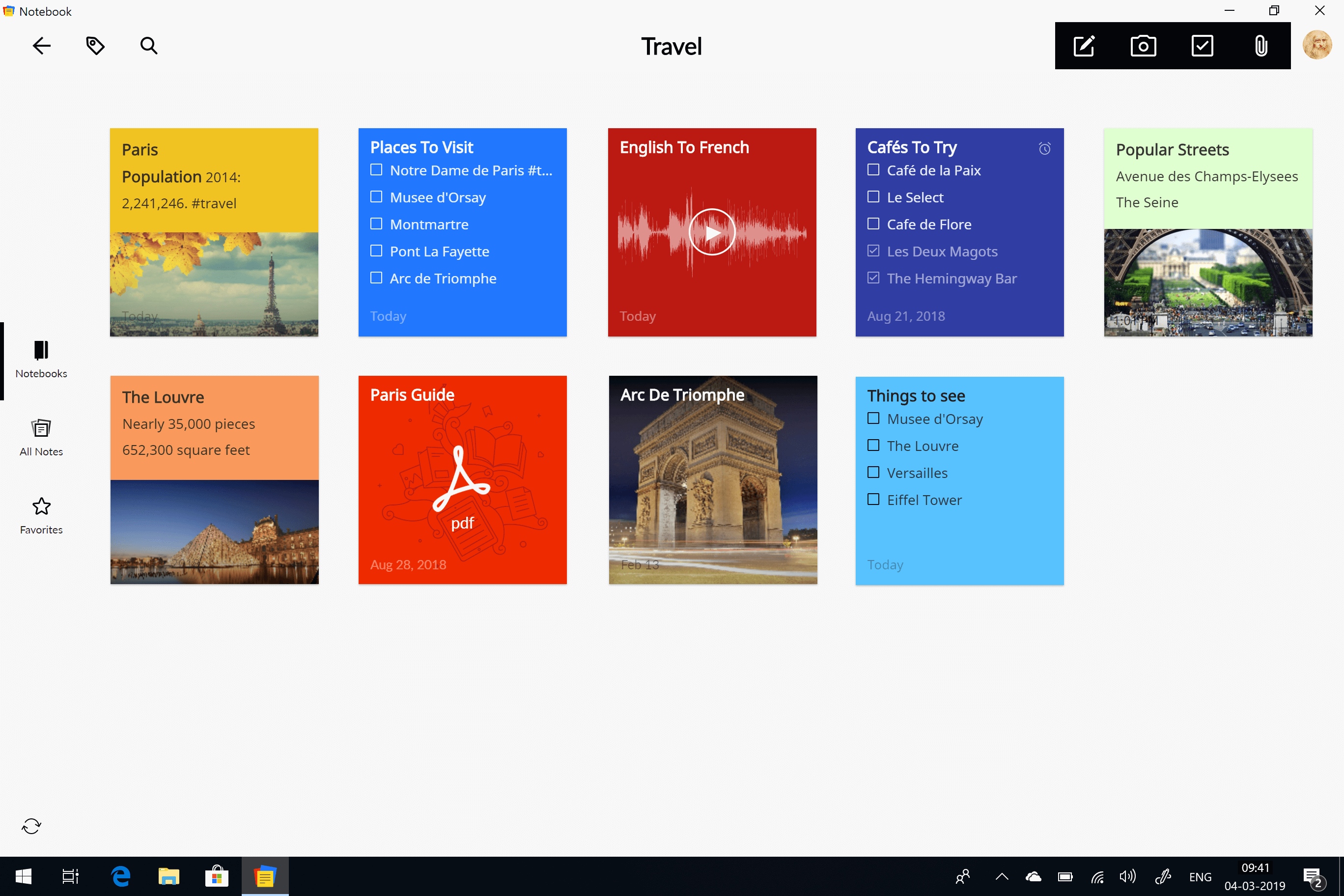Open the Arc De Triomphe photo note
Image resolution: width=1344 pixels, height=896 pixels.
click(x=713, y=480)
